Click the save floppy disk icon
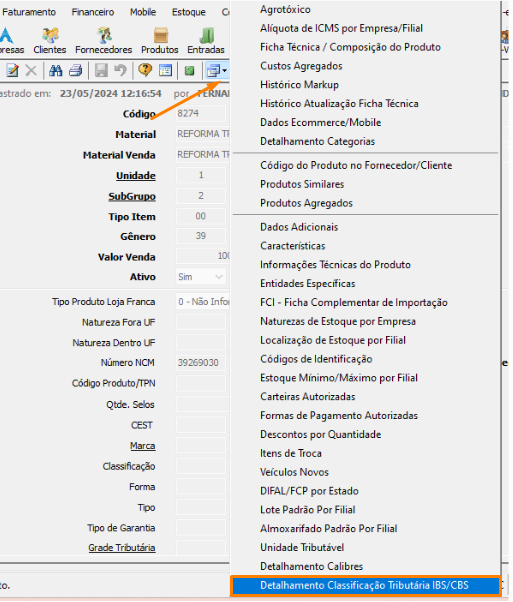This screenshot has height=602, width=513. 101,70
